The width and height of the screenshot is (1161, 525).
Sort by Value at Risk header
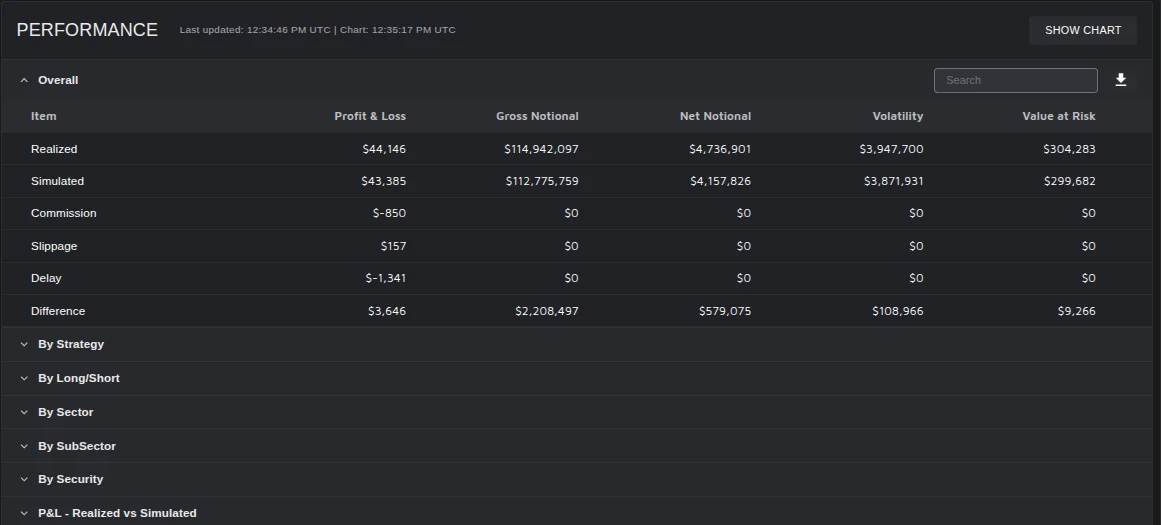tap(1059, 116)
